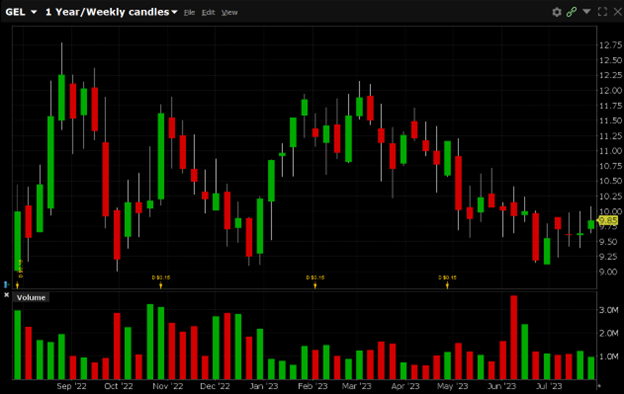Click the 12.75 price axis label

pyautogui.click(x=610, y=45)
